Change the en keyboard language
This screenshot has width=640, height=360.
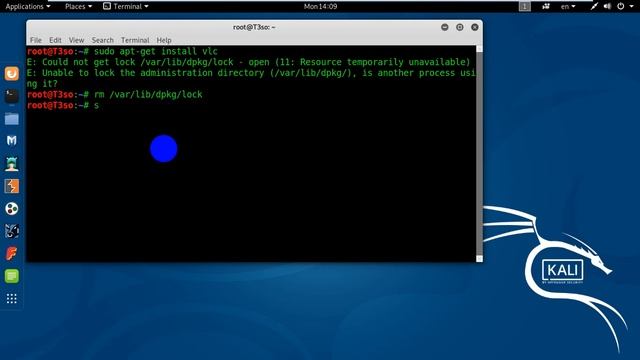point(568,6)
